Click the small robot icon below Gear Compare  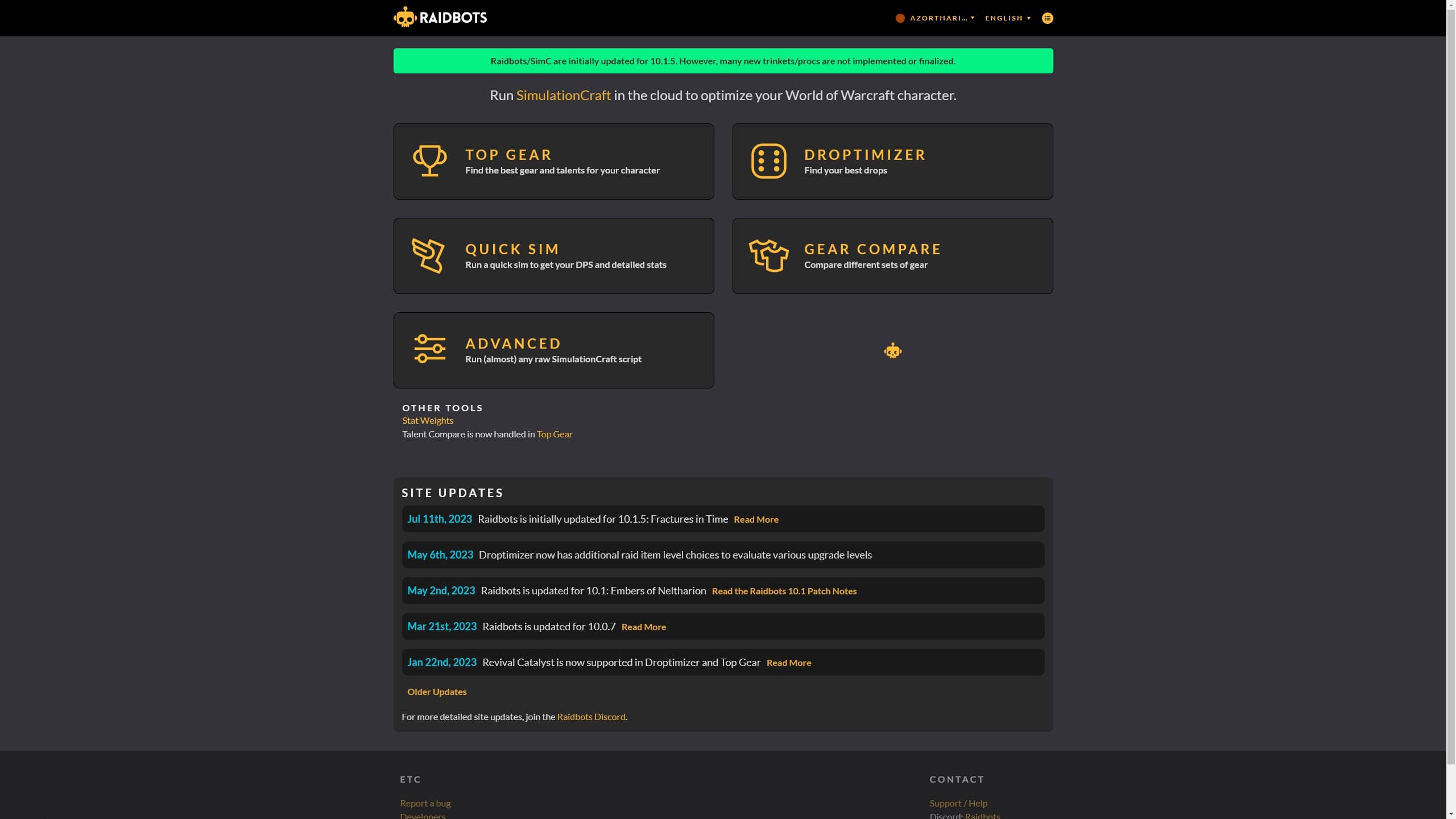[x=892, y=351]
